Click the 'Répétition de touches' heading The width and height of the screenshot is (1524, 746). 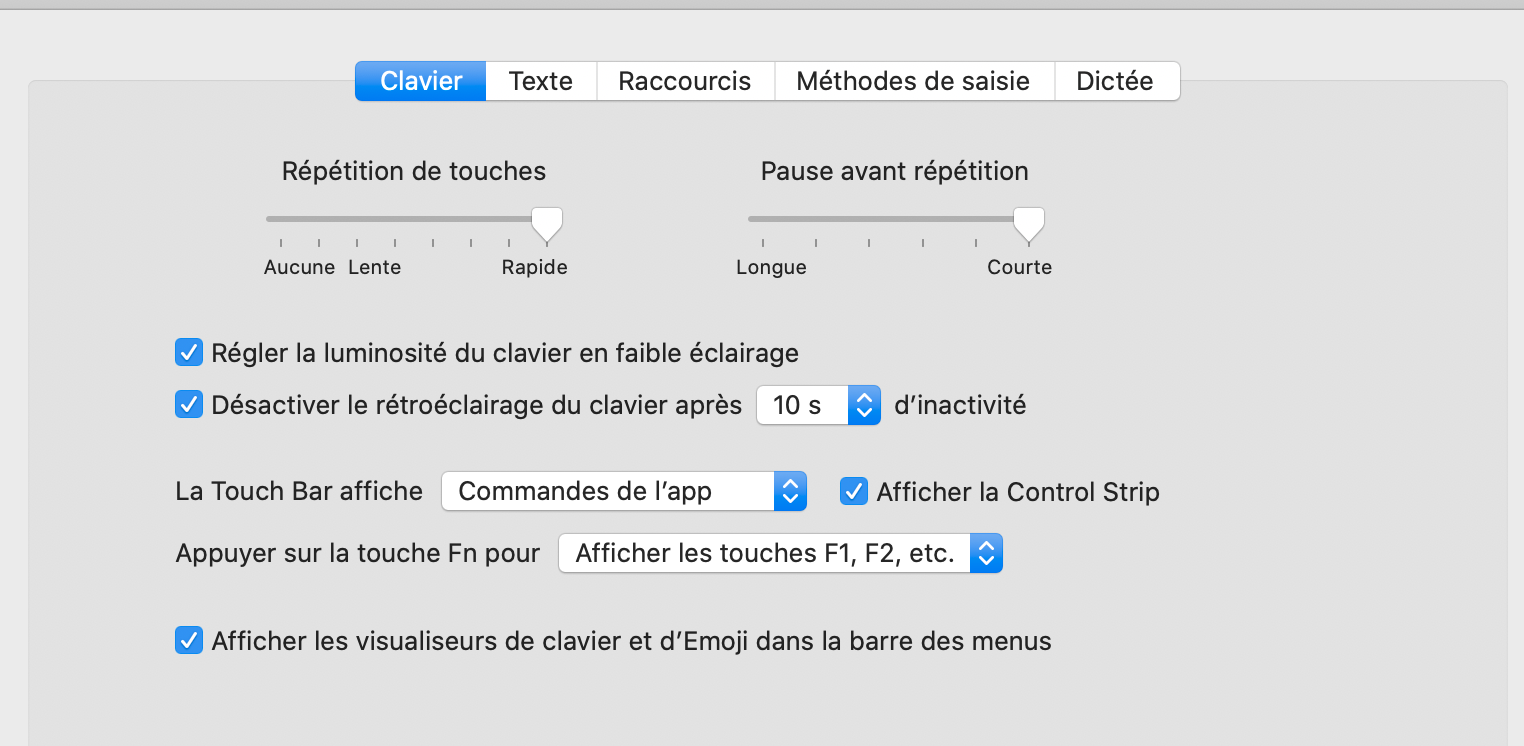point(414,171)
